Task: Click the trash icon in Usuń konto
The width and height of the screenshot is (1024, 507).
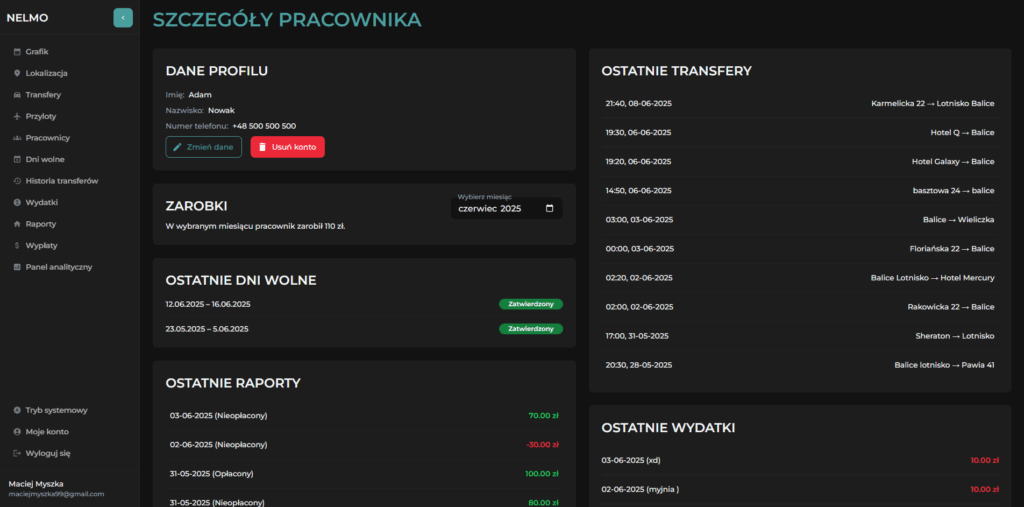Action: pyautogui.click(x=263, y=147)
